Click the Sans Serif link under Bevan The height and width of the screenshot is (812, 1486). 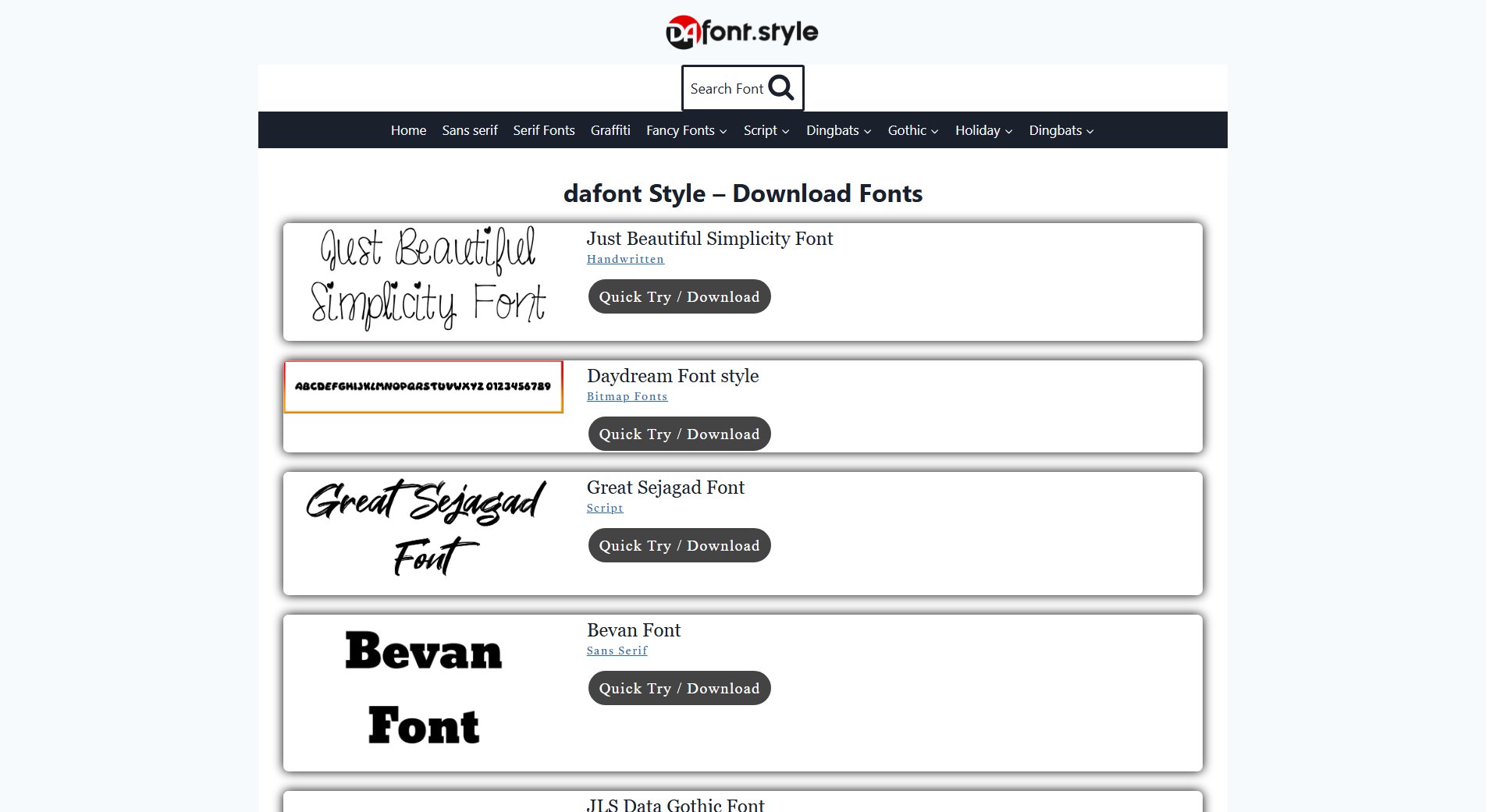tap(617, 651)
